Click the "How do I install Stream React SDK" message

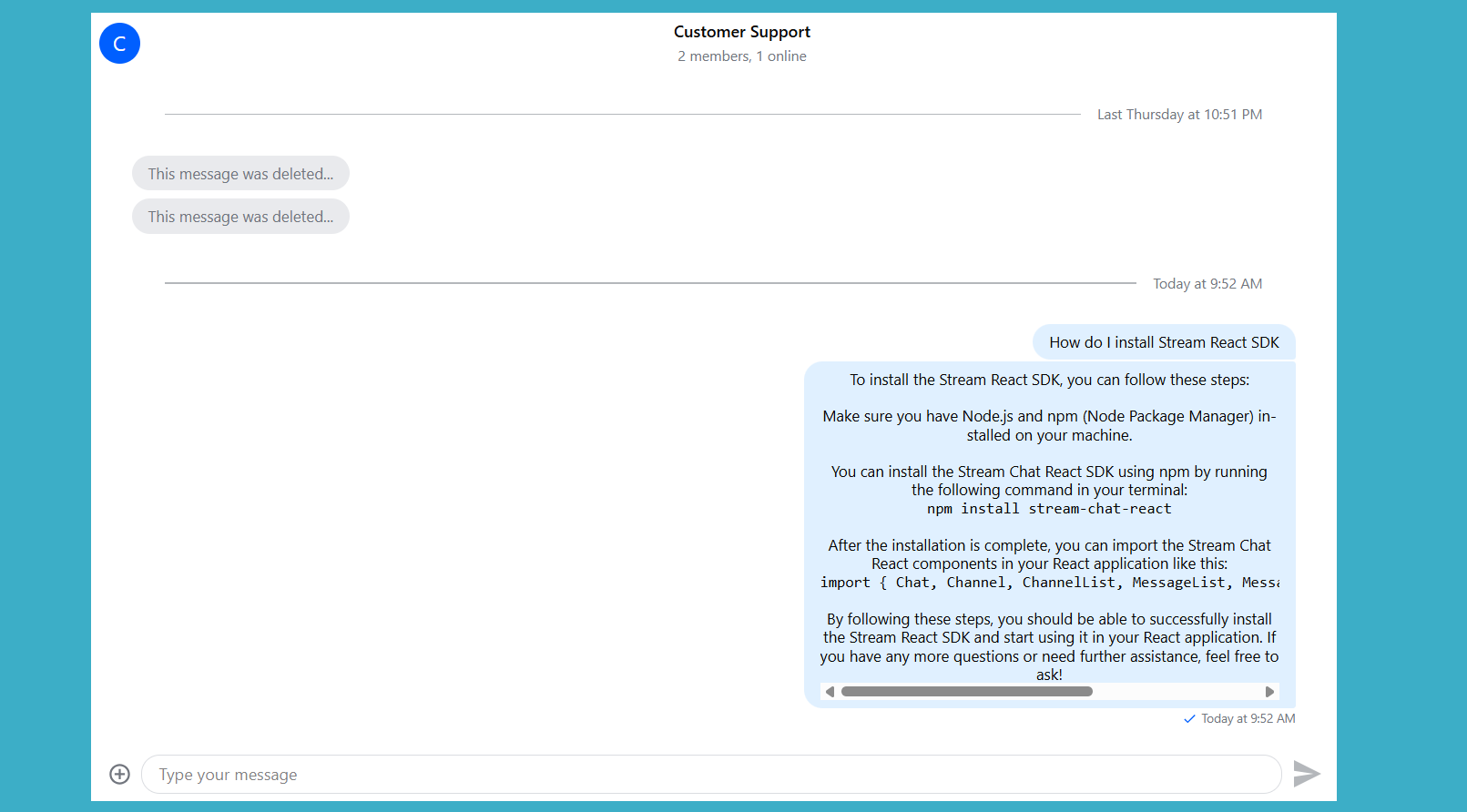(1164, 342)
